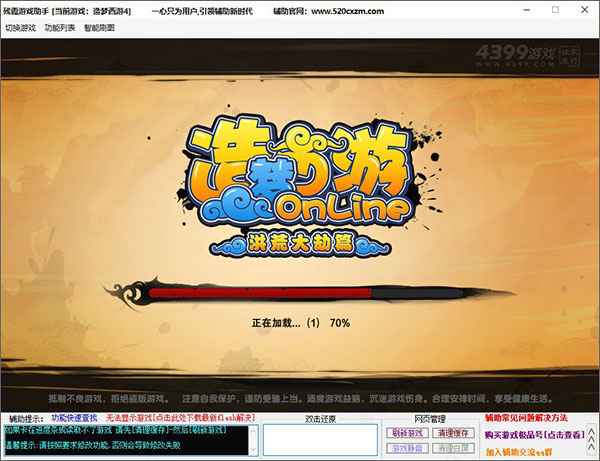Click 加入辅助交流qq群 link
Image resolution: width=600 pixels, height=461 pixels.
tap(519, 452)
